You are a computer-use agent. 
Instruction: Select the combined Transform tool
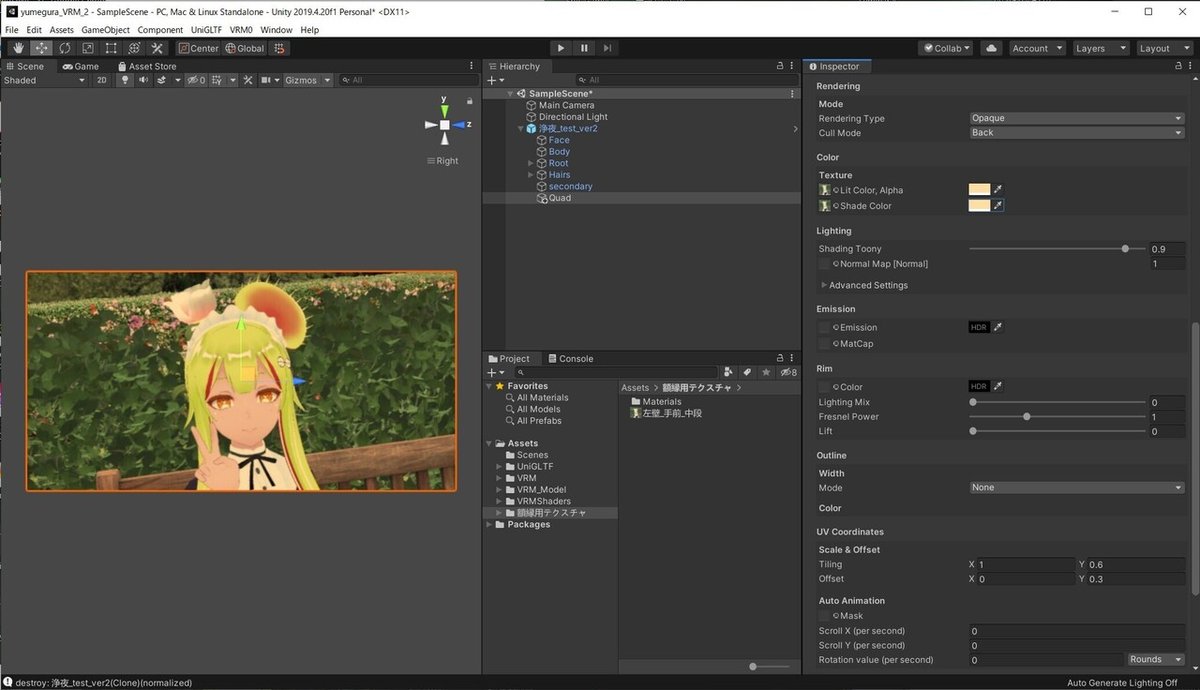(133, 48)
